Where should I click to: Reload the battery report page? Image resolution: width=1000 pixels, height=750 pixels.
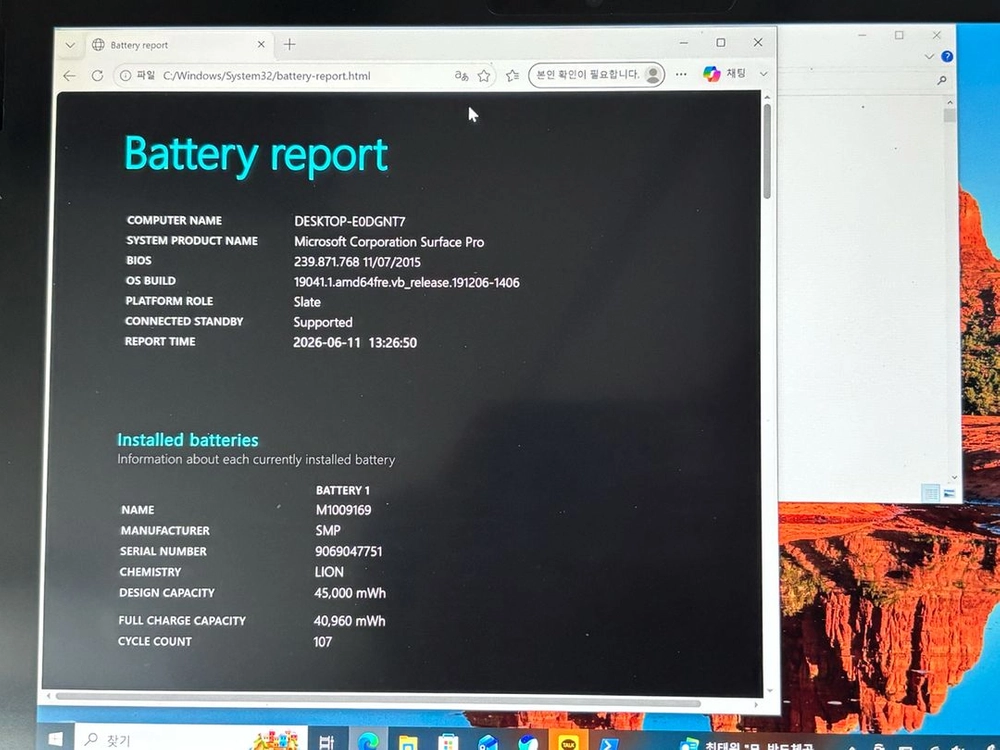(97, 76)
